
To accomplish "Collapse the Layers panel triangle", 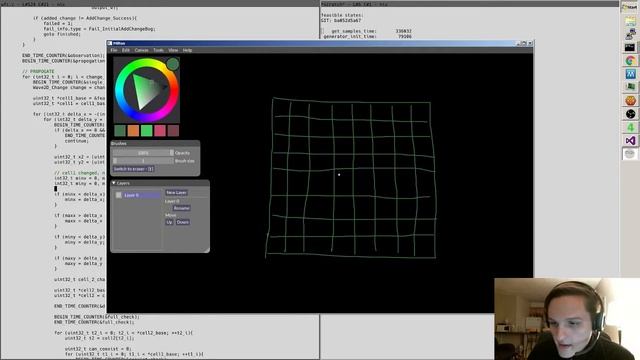I will 113,183.
